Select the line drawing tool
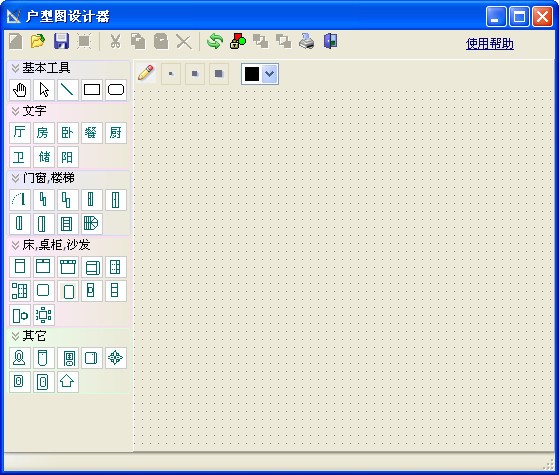 pyautogui.click(x=68, y=90)
